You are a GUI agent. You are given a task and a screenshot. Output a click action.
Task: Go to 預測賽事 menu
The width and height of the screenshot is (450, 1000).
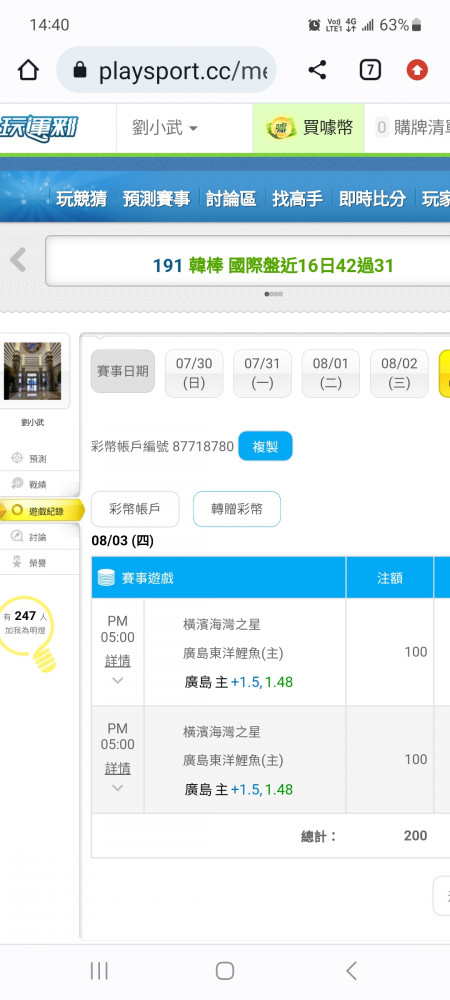[x=156, y=198]
